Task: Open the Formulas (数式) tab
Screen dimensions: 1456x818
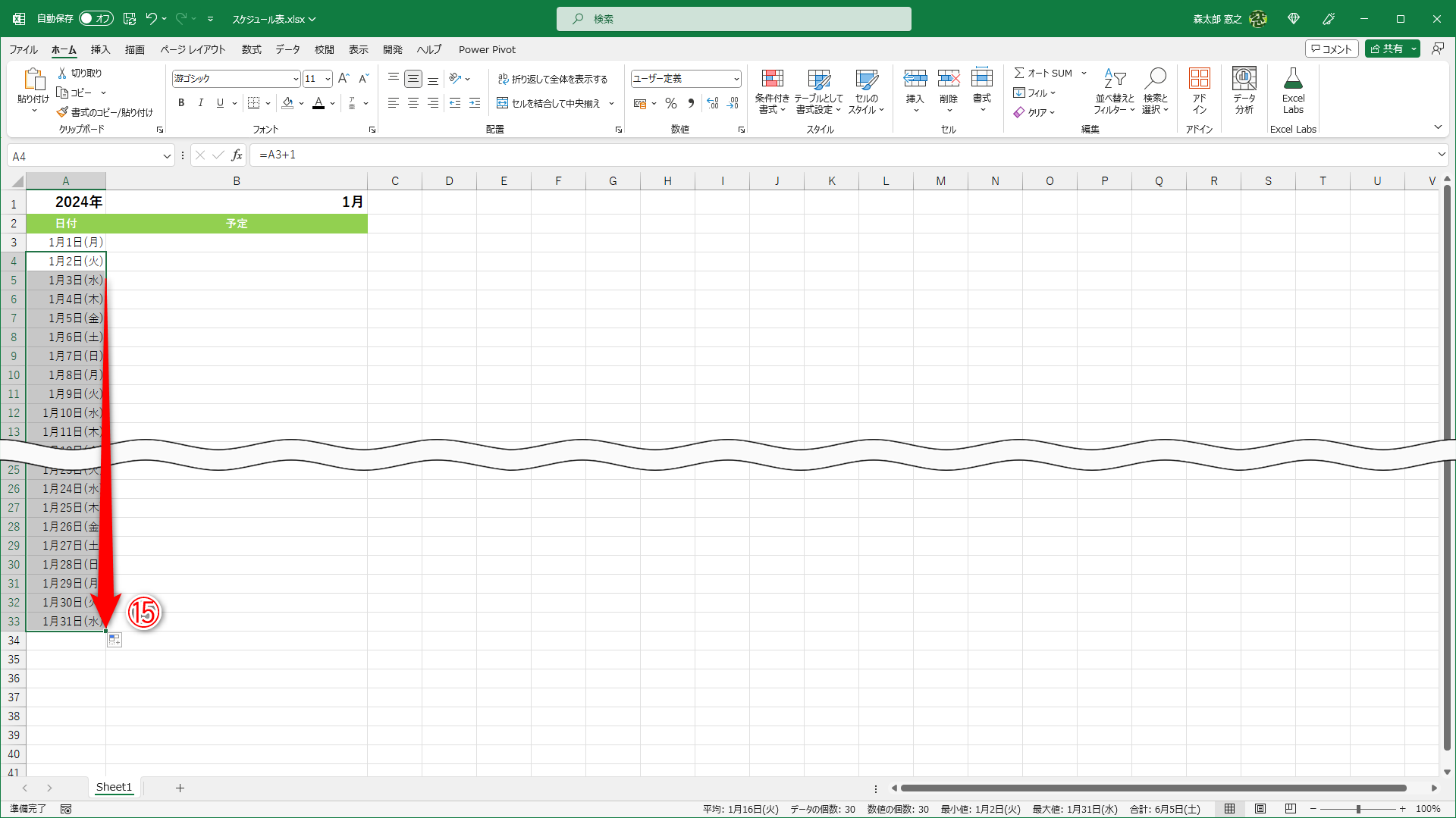Action: tap(251, 49)
